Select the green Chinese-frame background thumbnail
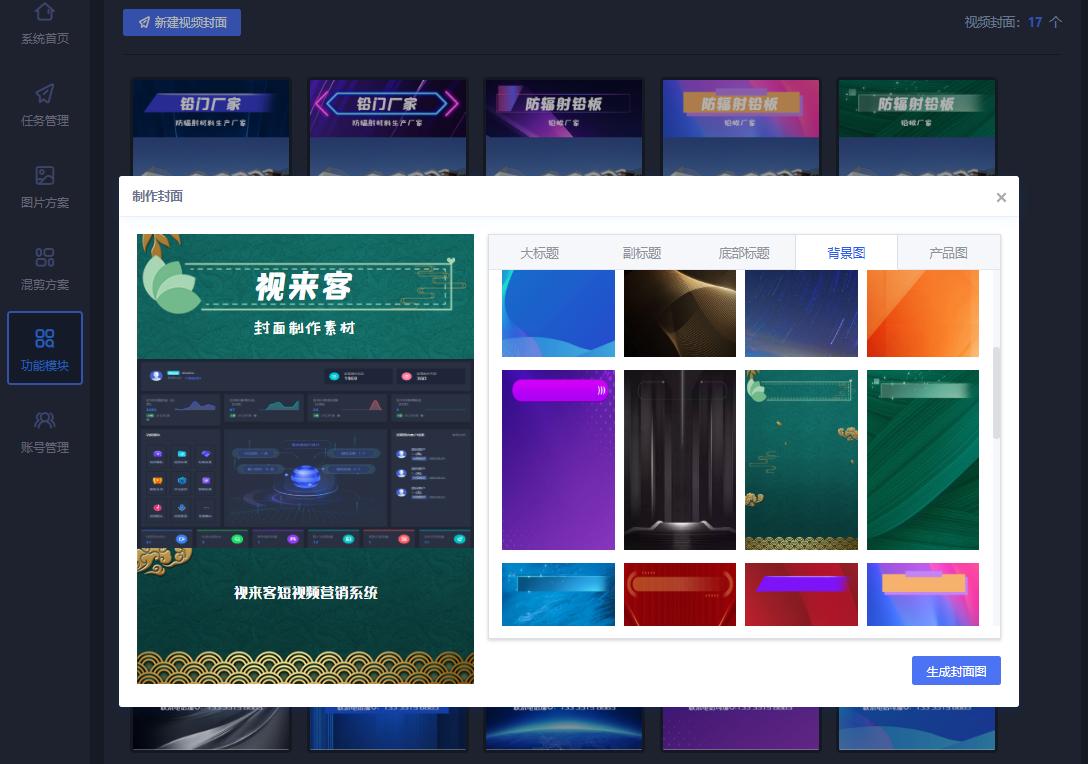The height and width of the screenshot is (764, 1088). click(x=801, y=459)
